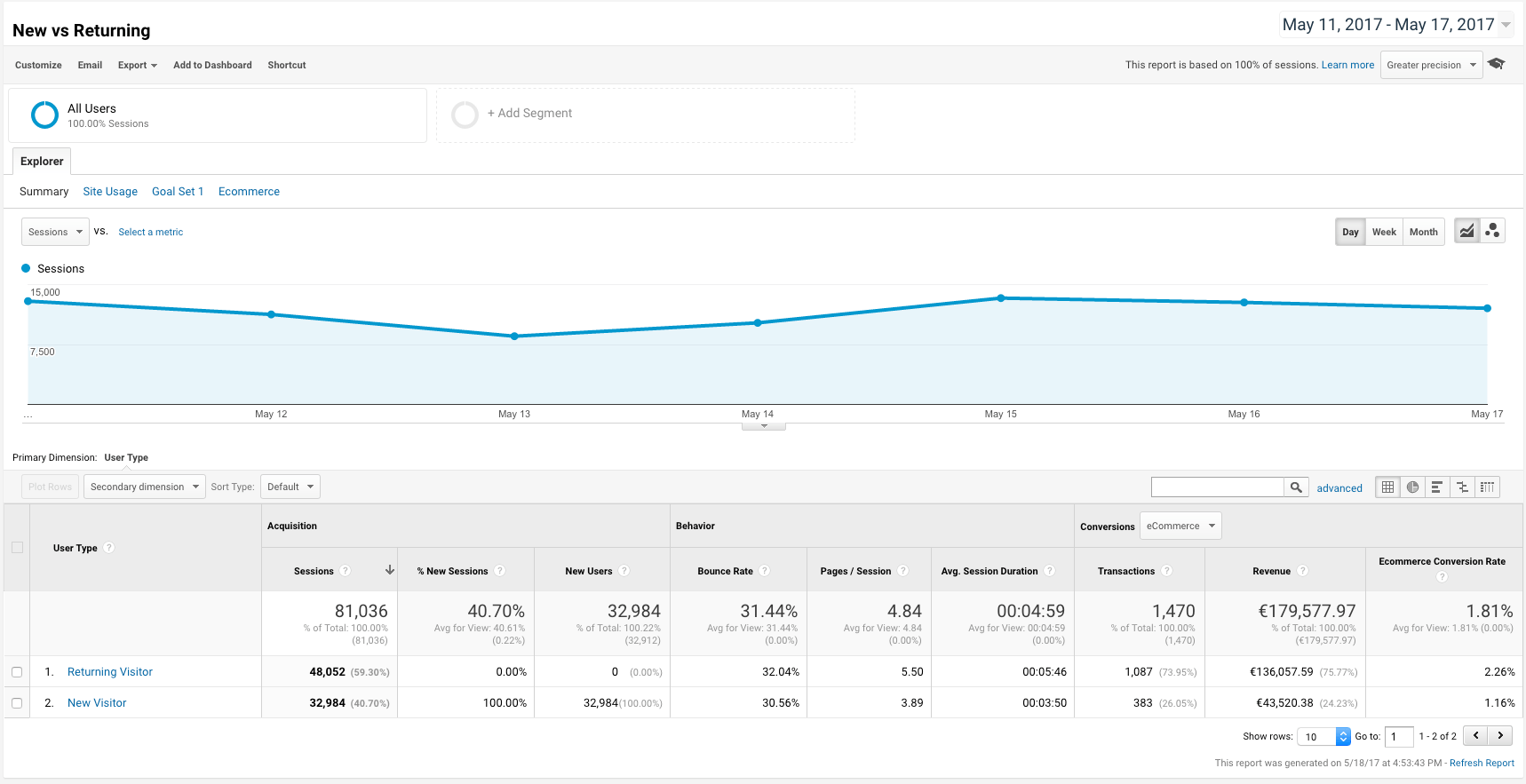Click the table search input field
1526x784 pixels.
tap(1217, 487)
